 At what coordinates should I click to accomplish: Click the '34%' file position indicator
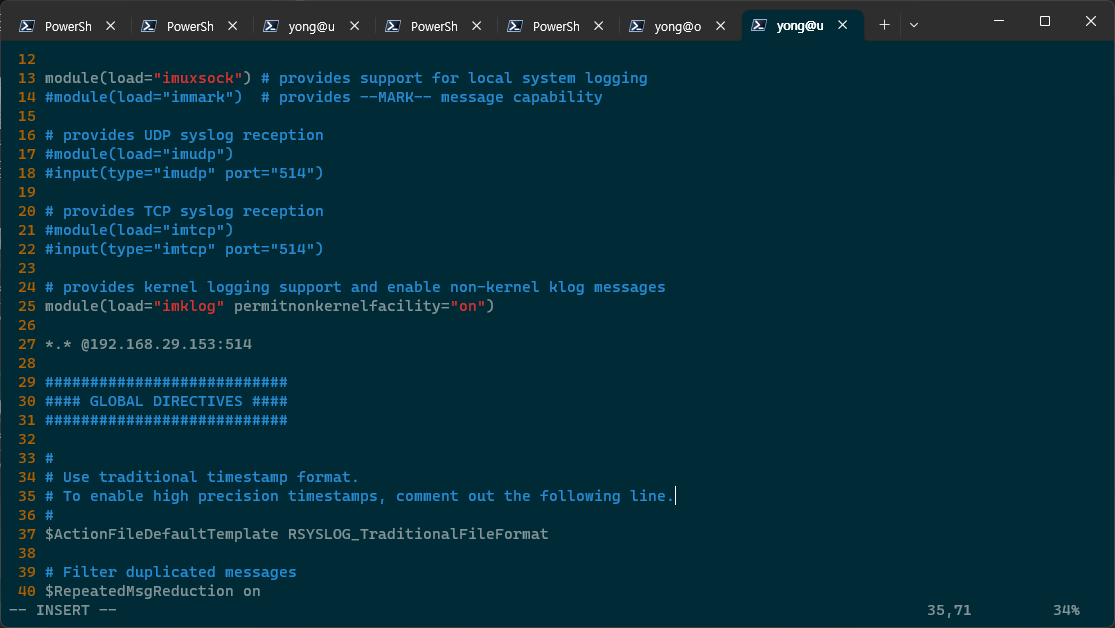click(x=1066, y=610)
